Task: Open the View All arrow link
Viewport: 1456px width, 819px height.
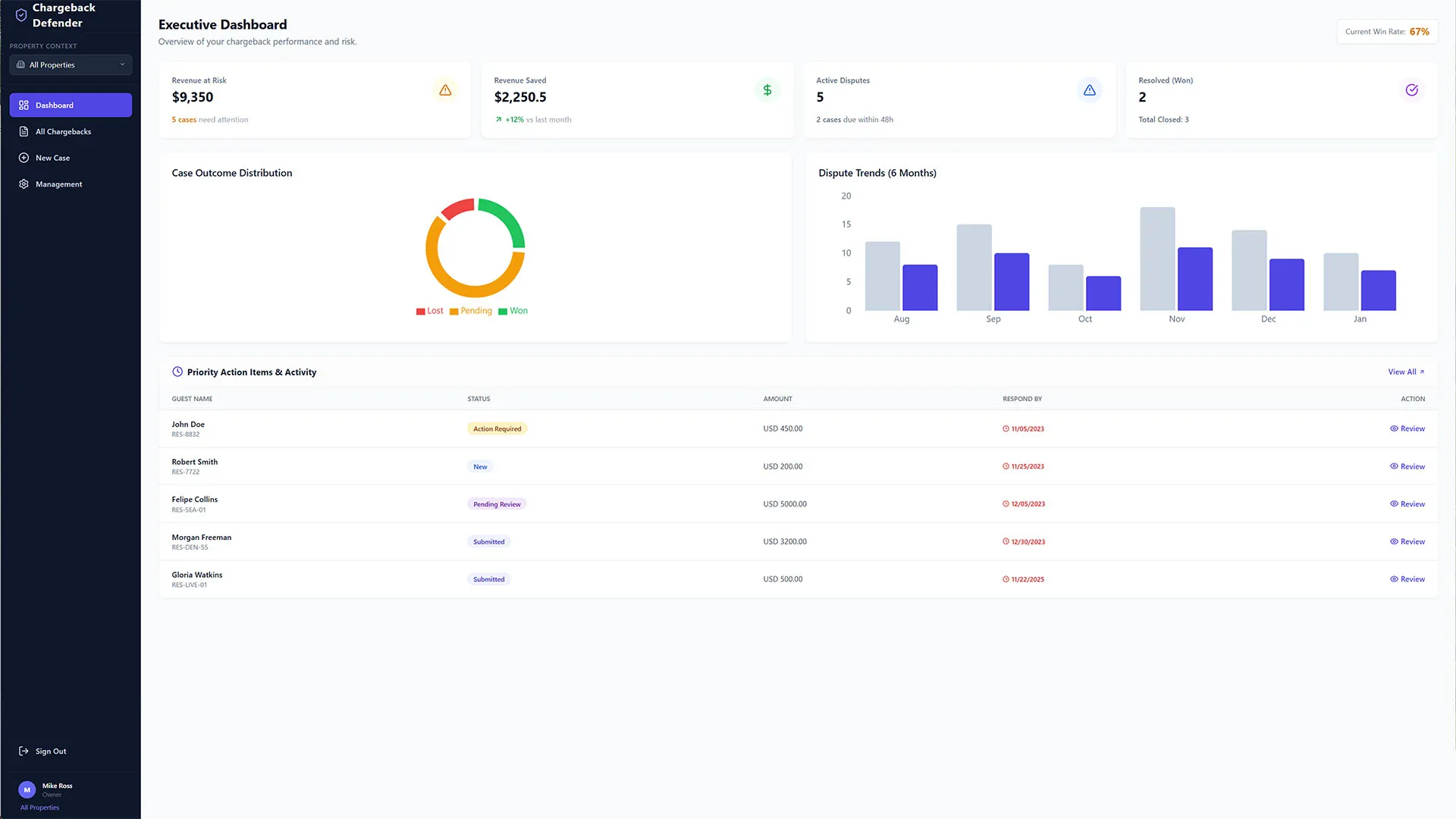Action: tap(1406, 372)
